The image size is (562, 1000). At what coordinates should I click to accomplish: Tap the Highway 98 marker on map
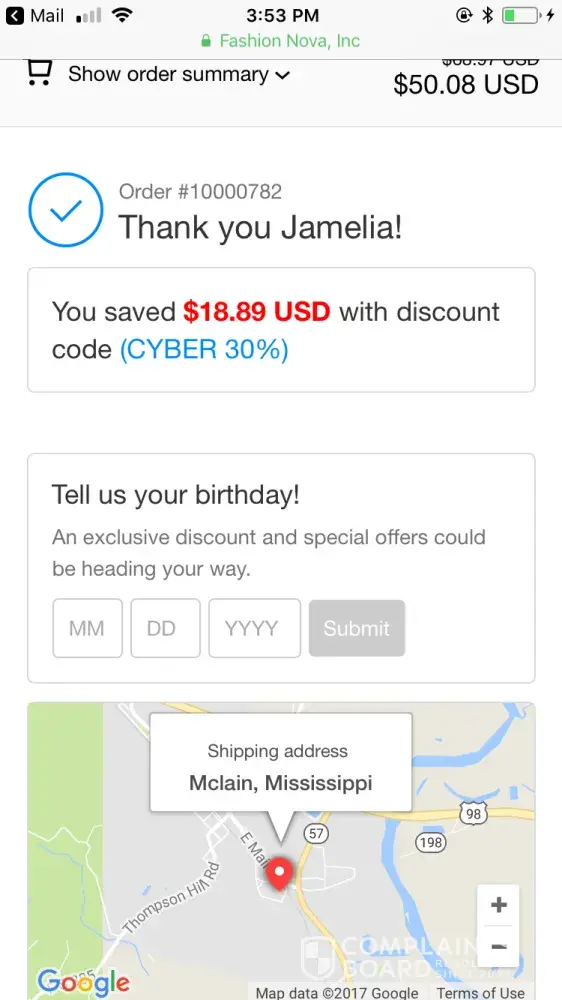coord(473,814)
